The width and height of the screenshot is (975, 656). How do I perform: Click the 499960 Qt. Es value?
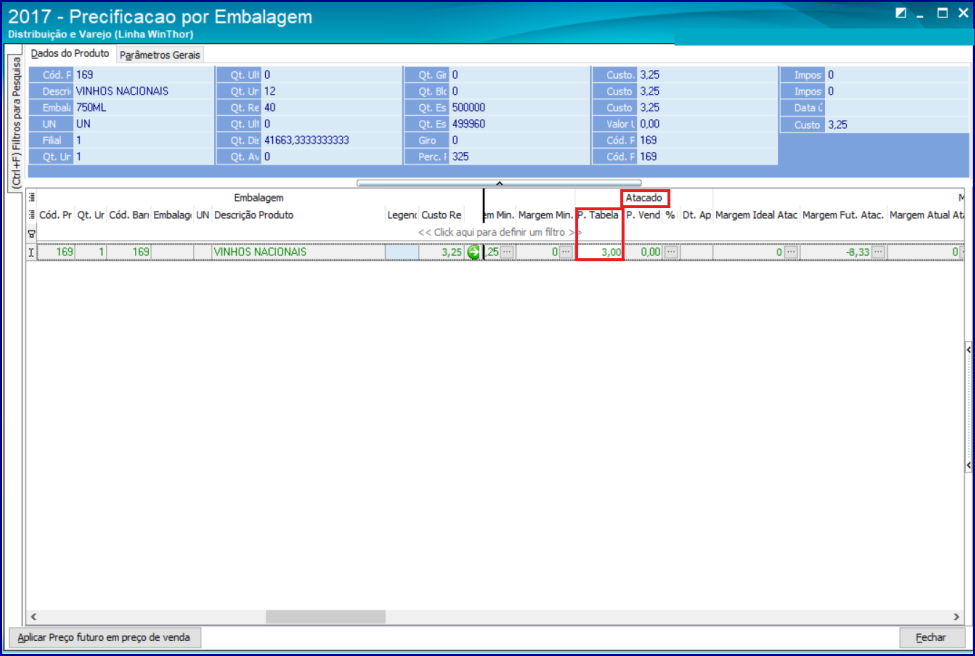[x=520, y=124]
